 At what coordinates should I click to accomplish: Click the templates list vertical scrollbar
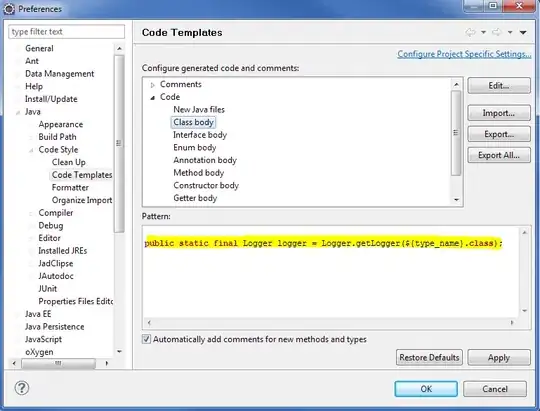(x=456, y=133)
